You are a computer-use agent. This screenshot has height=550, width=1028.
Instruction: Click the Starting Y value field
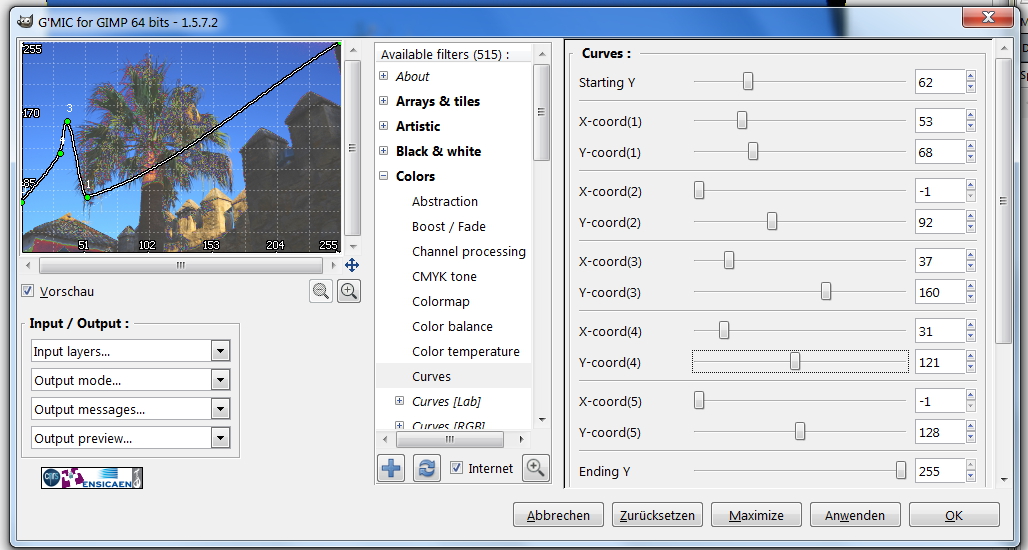[940, 82]
